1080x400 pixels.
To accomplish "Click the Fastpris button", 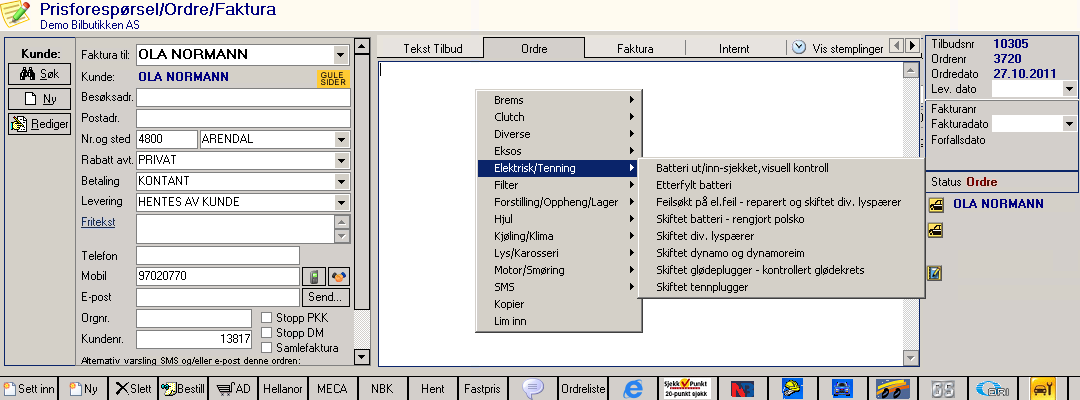I will [x=483, y=389].
